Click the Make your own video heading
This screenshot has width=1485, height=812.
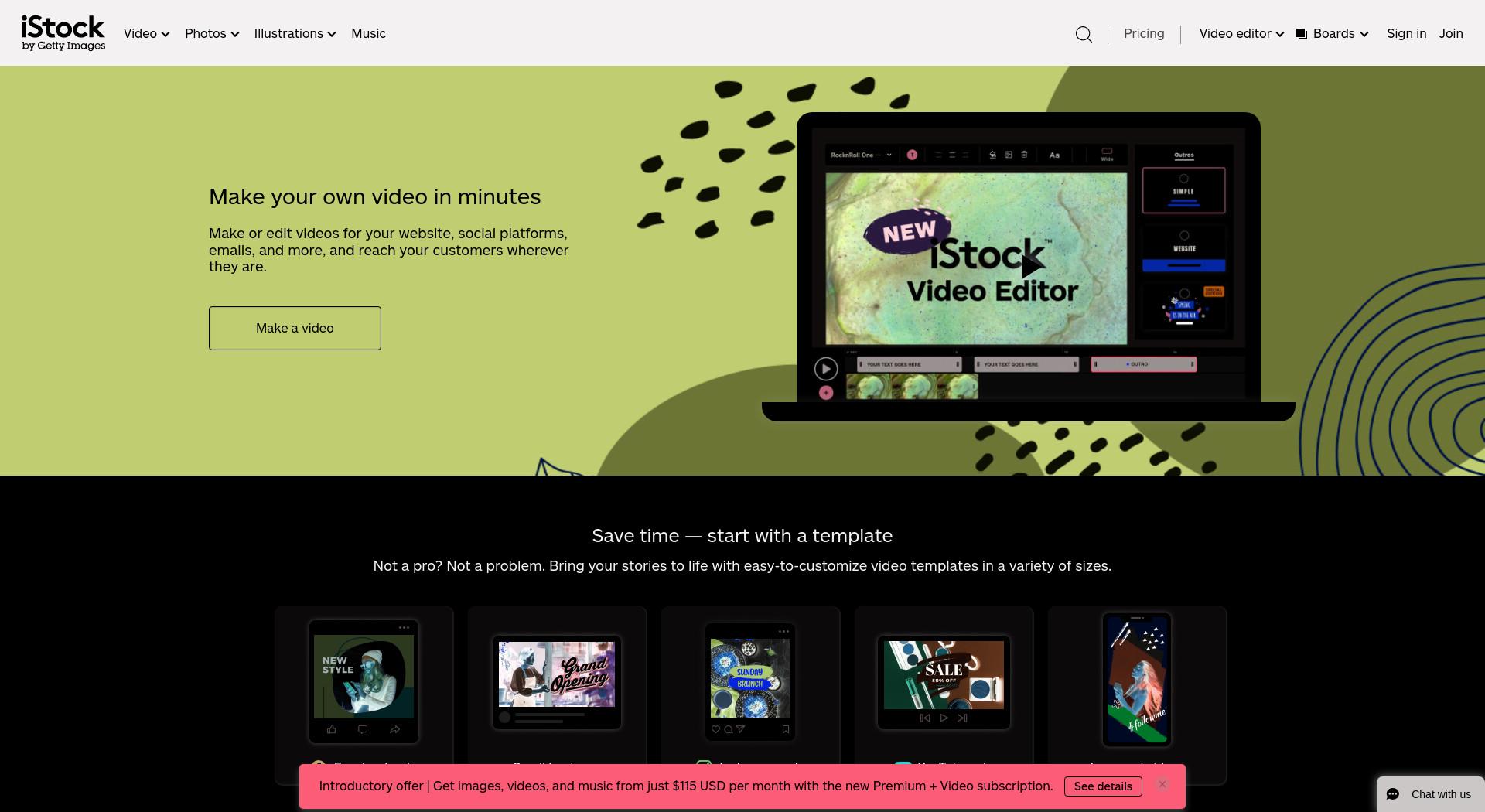tap(375, 196)
